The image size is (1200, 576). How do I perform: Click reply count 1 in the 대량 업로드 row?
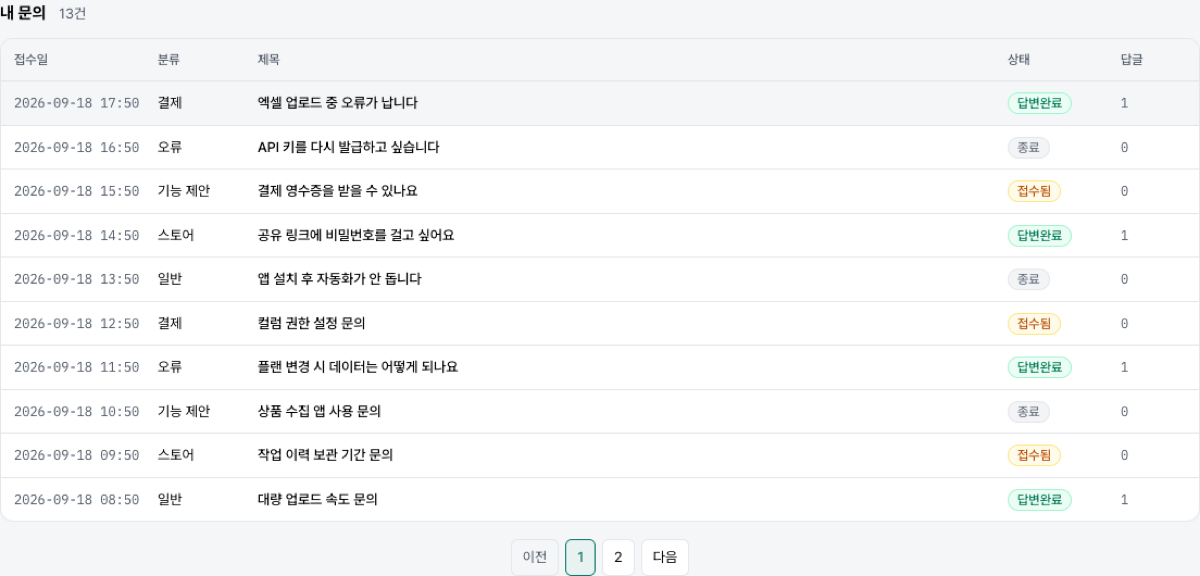1125,499
